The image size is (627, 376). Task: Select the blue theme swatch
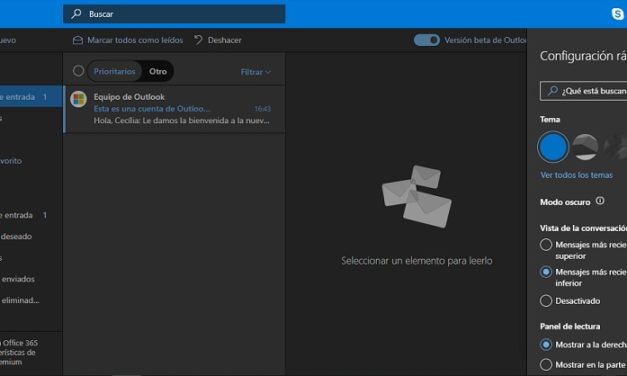(553, 147)
